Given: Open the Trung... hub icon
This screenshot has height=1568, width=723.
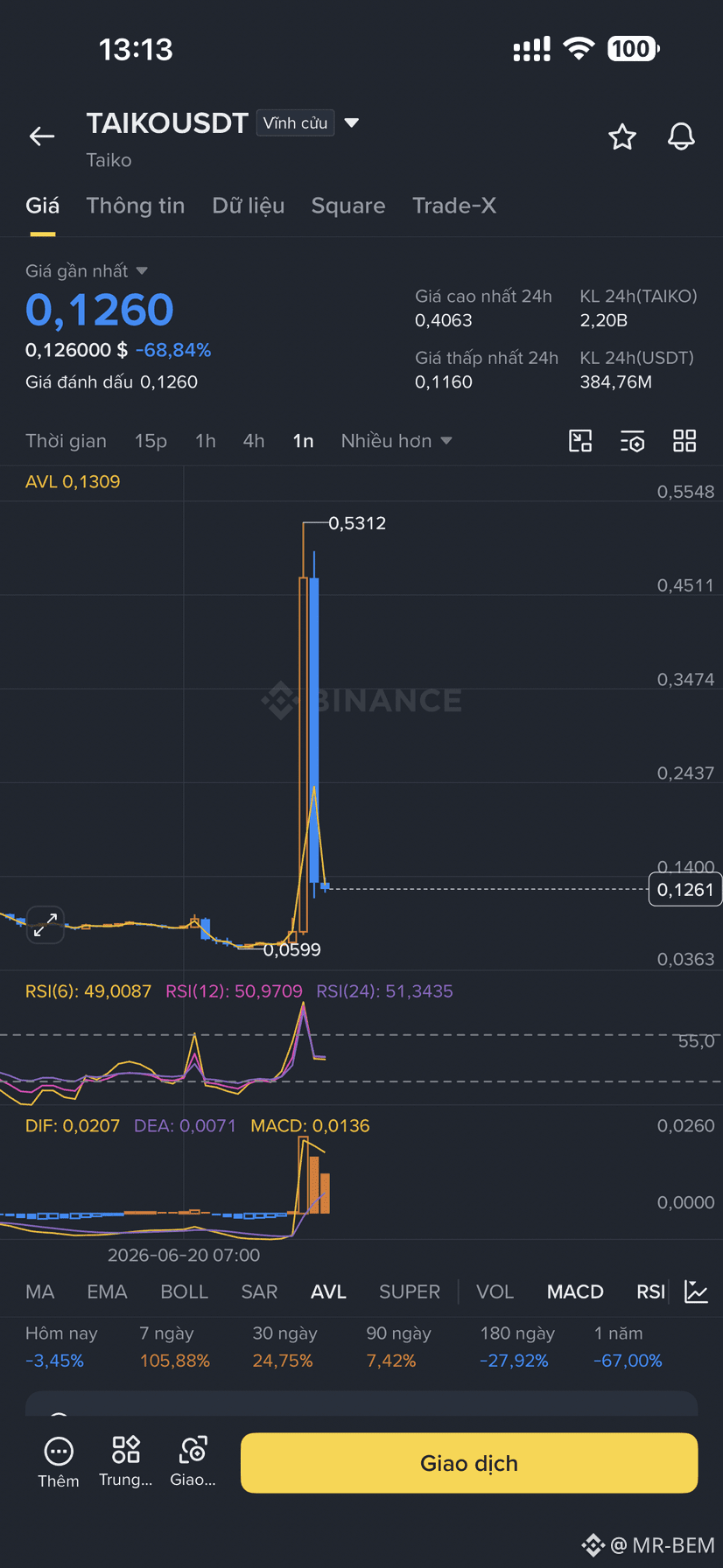Looking at the screenshot, I should click(x=126, y=1462).
